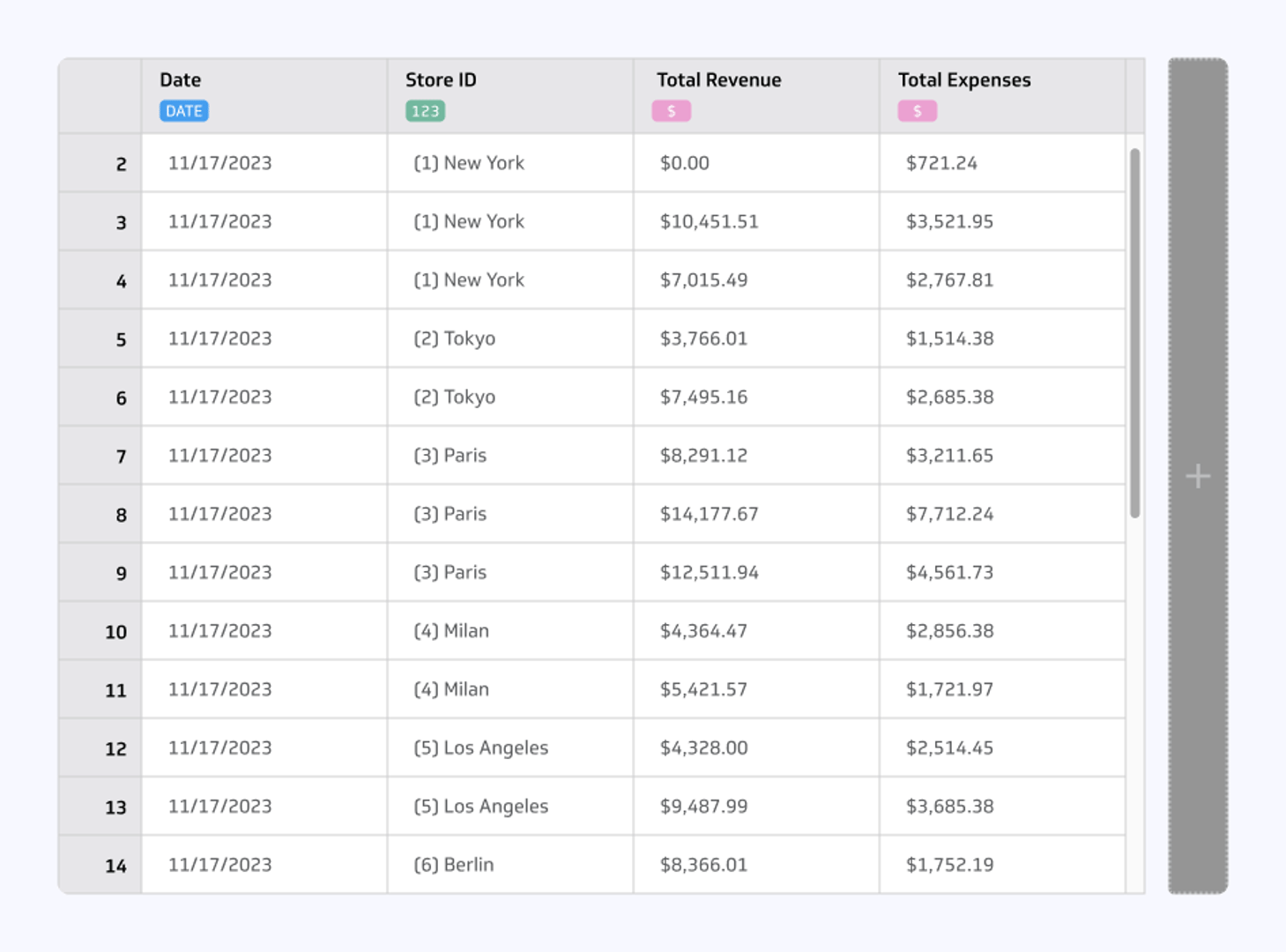Click the $4,561.73 expenses cell
Viewport: 1286px width, 952px height.
point(1002,572)
